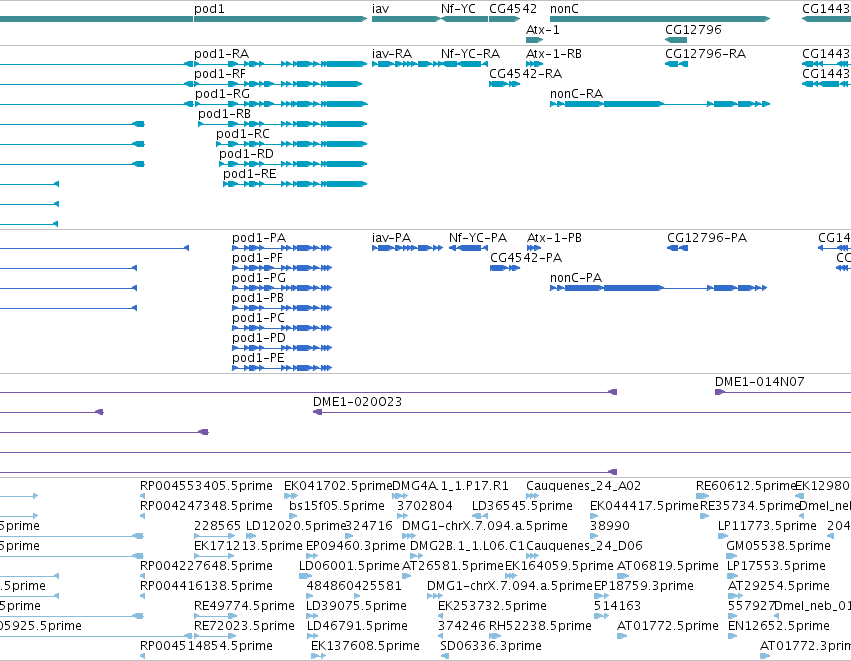Image resolution: width=851 pixels, height=661 pixels.
Task: Pick protein pod1-PC
Action: (x=258, y=319)
